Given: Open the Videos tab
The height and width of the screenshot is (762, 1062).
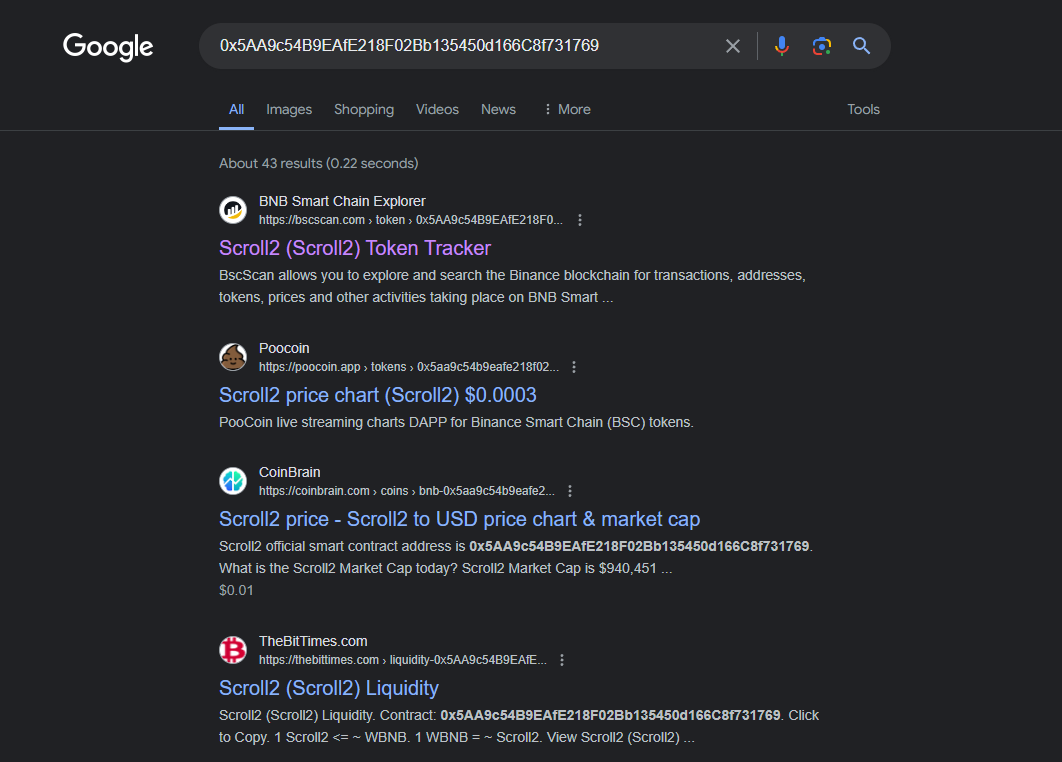Looking at the screenshot, I should coord(437,109).
